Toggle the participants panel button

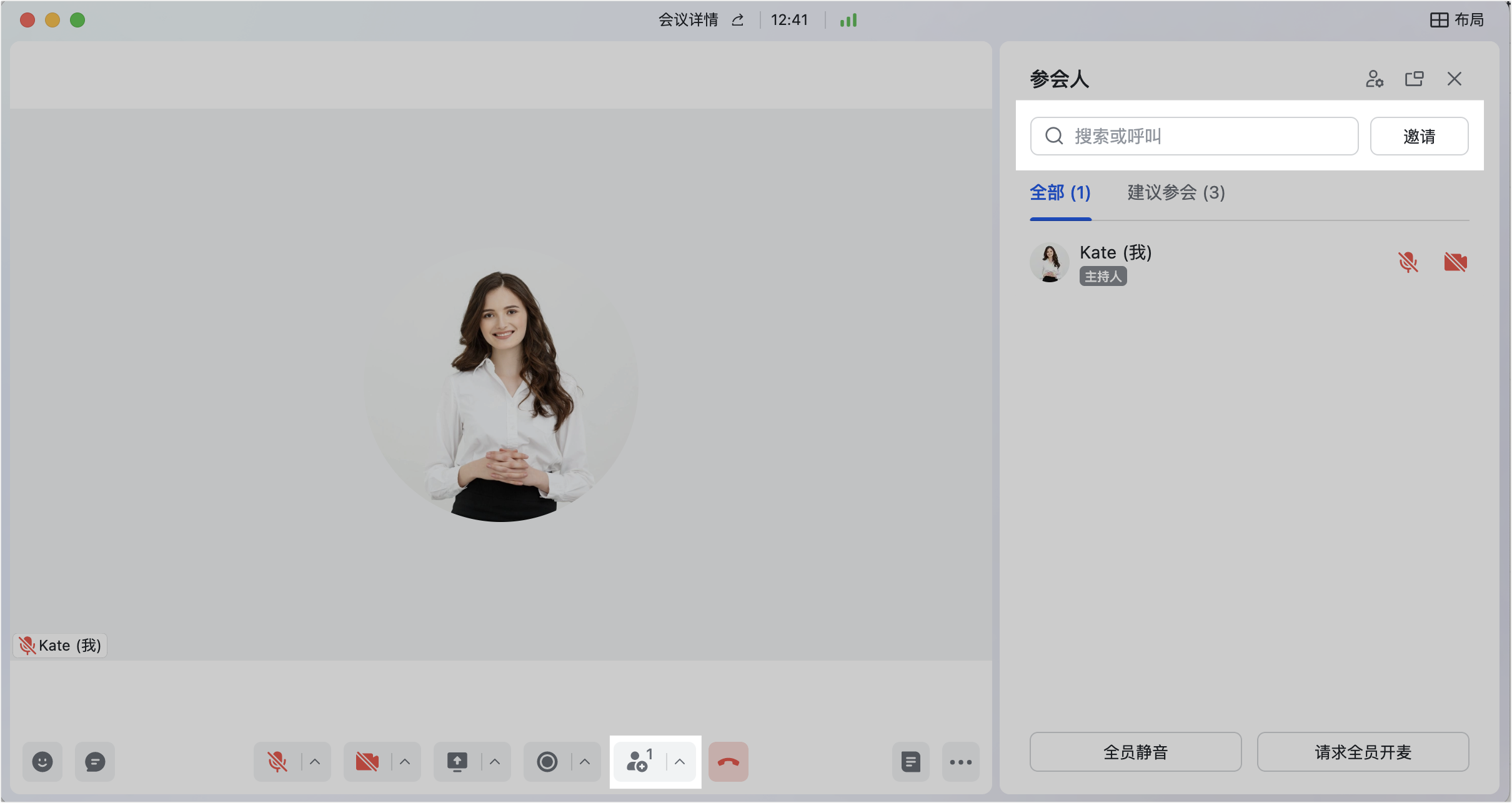coord(640,761)
